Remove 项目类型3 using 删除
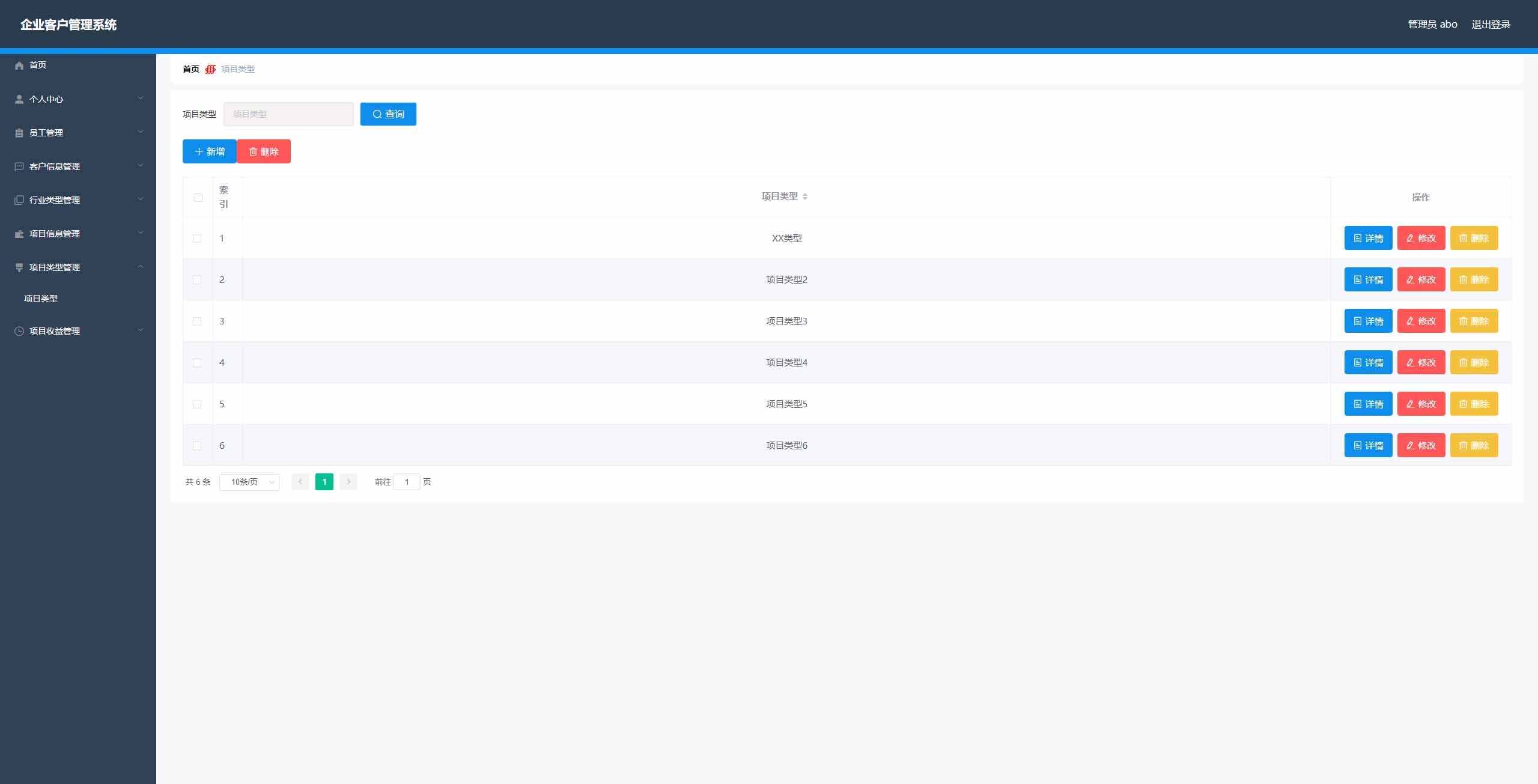 [x=1474, y=321]
